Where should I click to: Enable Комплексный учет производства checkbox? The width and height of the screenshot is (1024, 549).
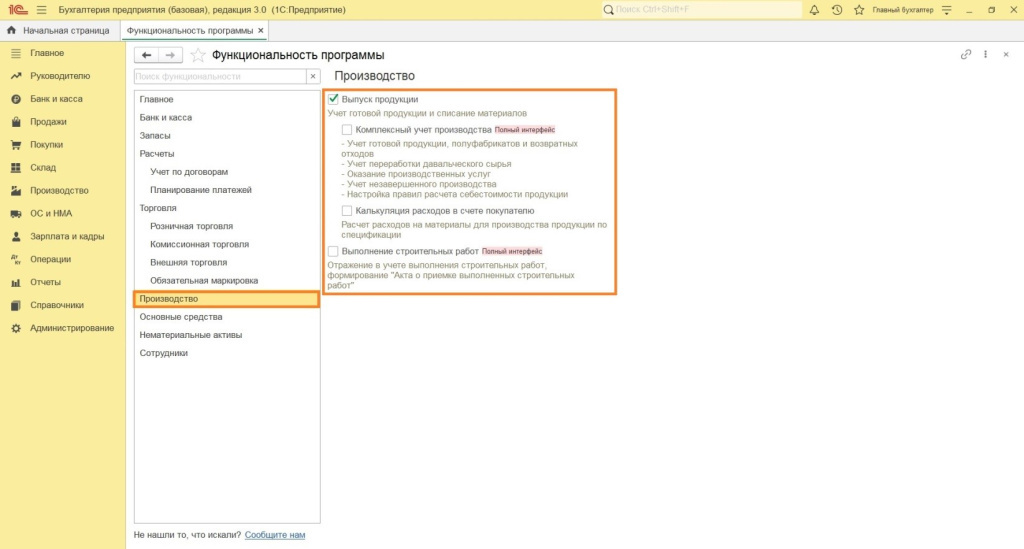(347, 130)
